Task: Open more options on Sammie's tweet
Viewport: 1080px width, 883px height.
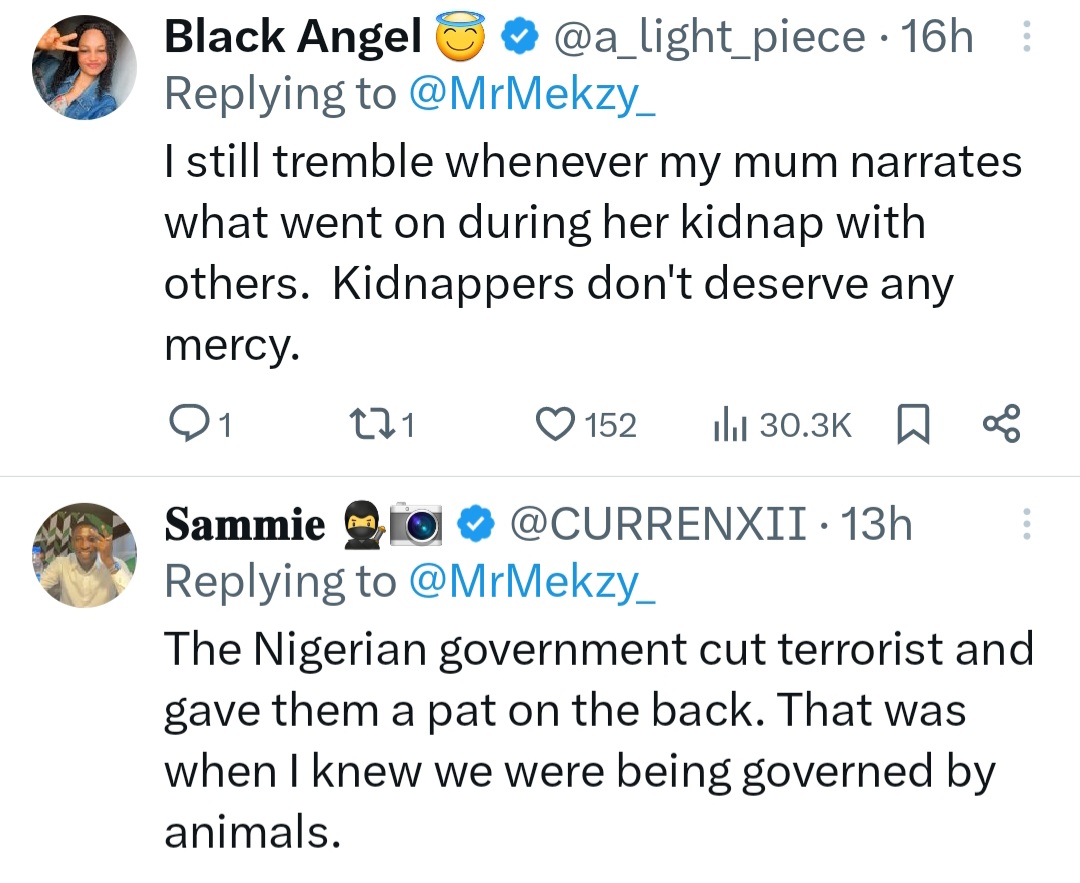Action: pos(1024,525)
